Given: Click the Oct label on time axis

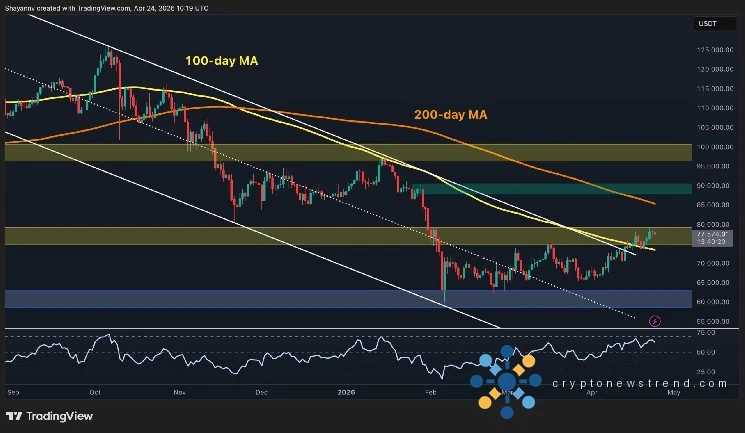Looking at the screenshot, I should (x=96, y=394).
